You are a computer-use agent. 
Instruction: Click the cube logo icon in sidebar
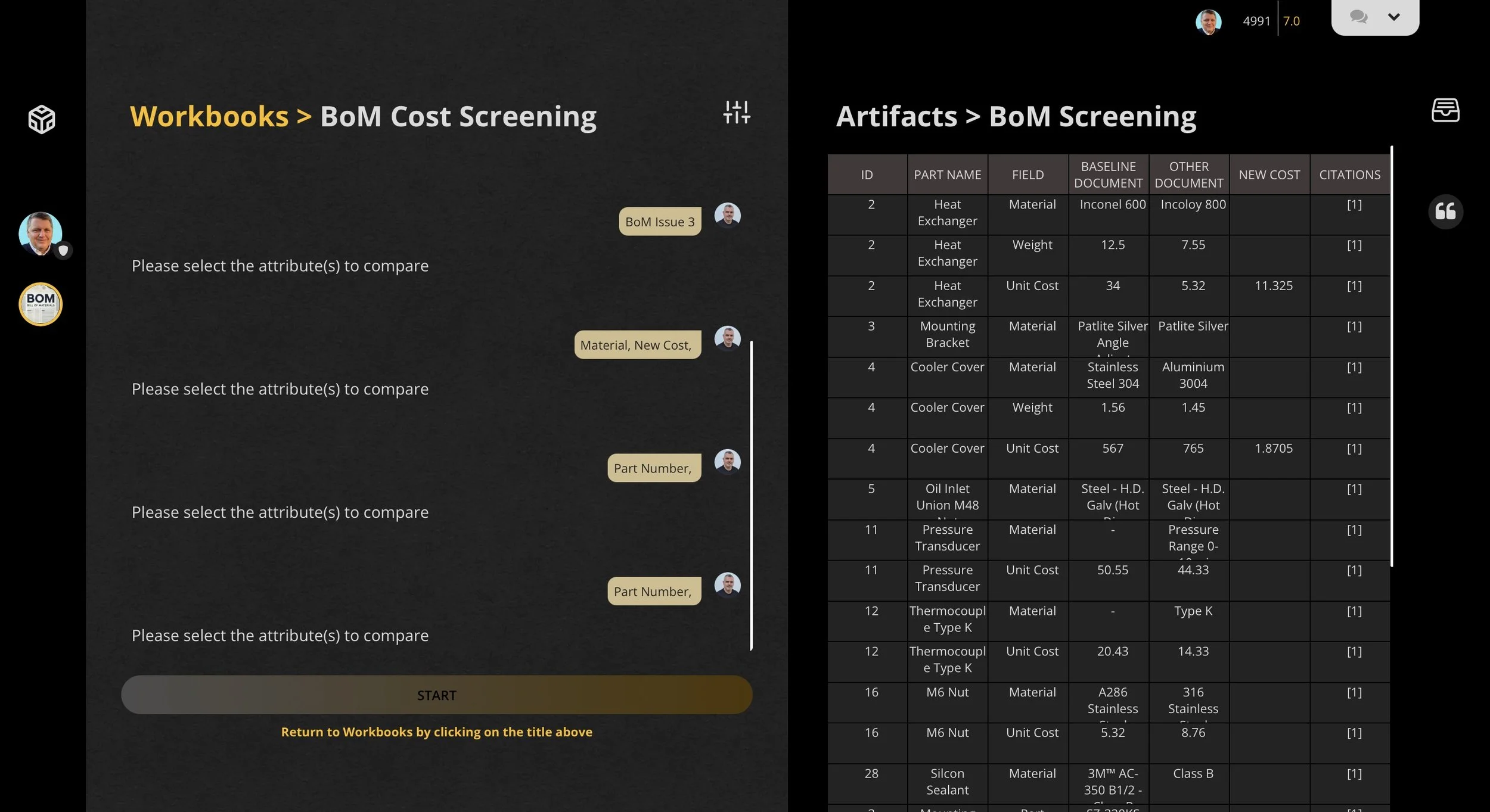click(x=41, y=119)
